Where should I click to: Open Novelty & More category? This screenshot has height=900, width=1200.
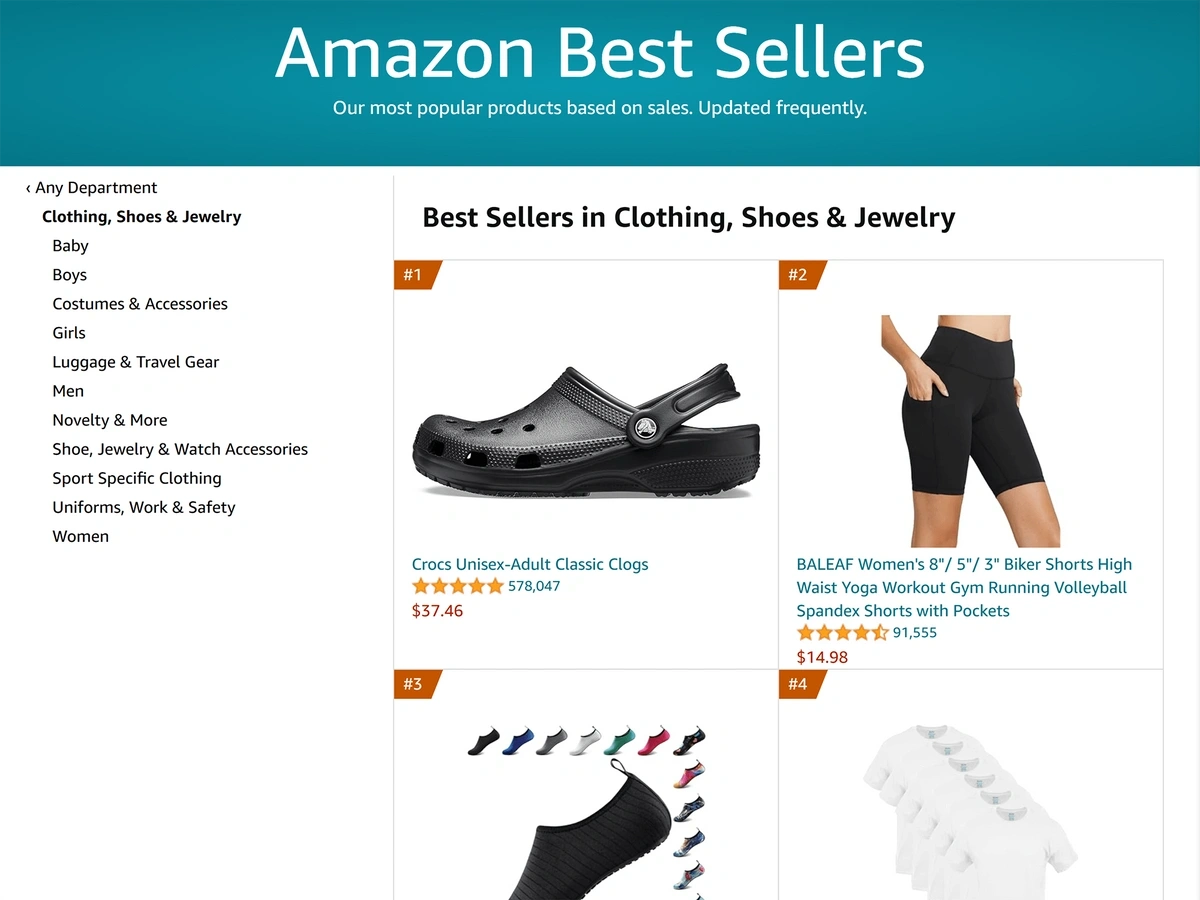(x=110, y=420)
